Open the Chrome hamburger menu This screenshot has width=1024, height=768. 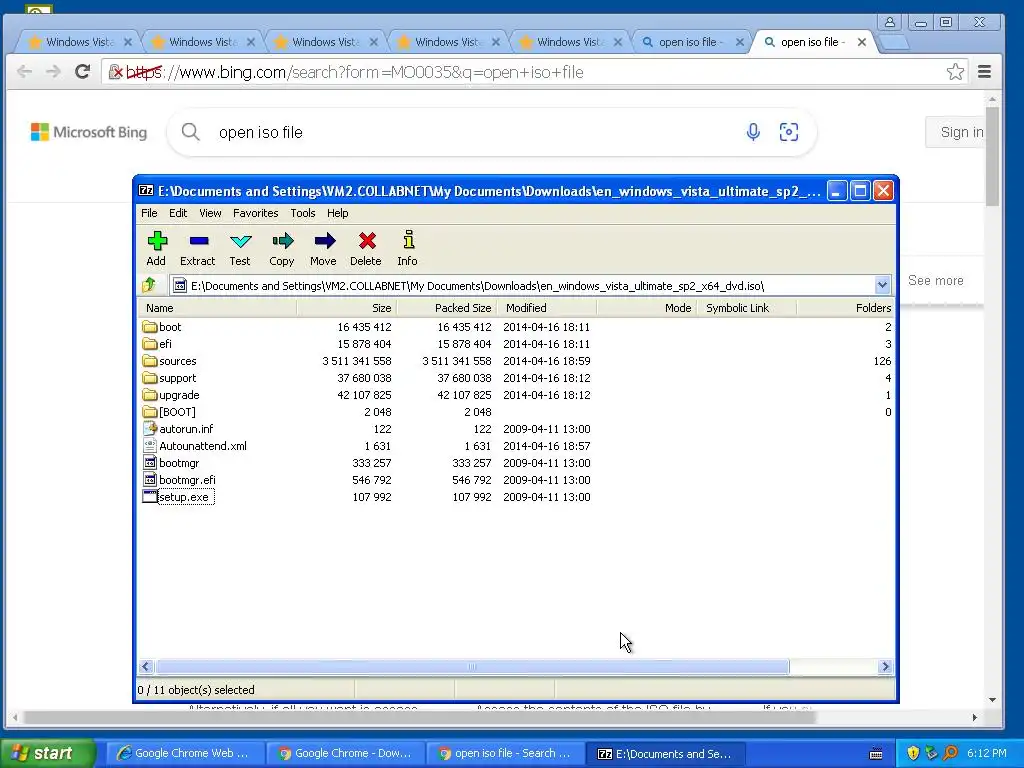pyautogui.click(x=984, y=72)
